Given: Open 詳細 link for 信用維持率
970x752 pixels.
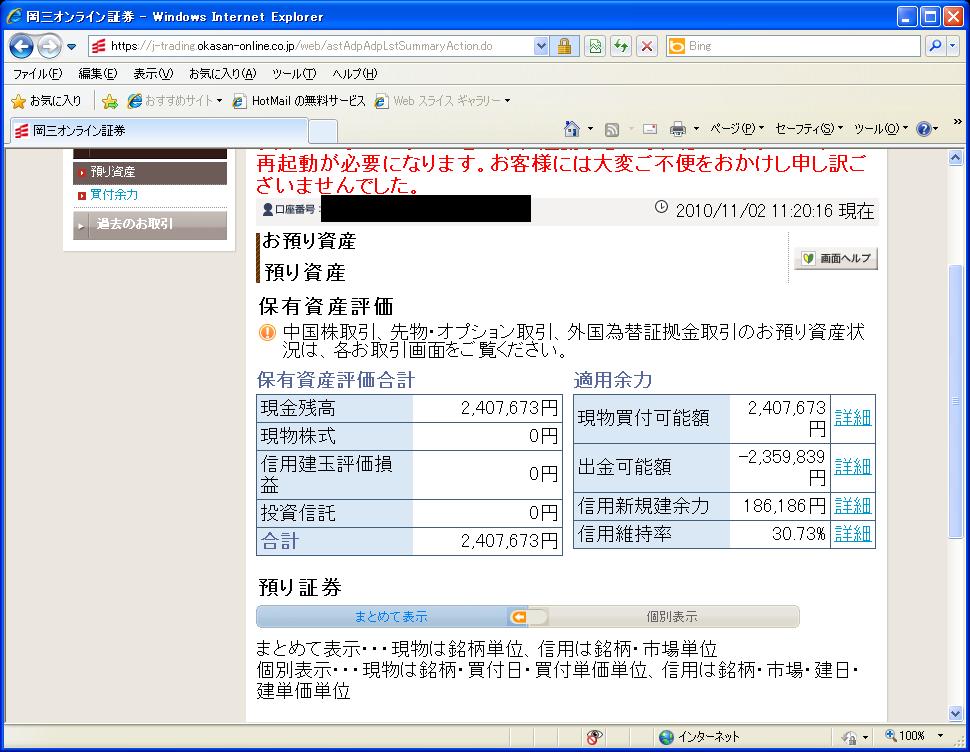Looking at the screenshot, I should tap(852, 534).
